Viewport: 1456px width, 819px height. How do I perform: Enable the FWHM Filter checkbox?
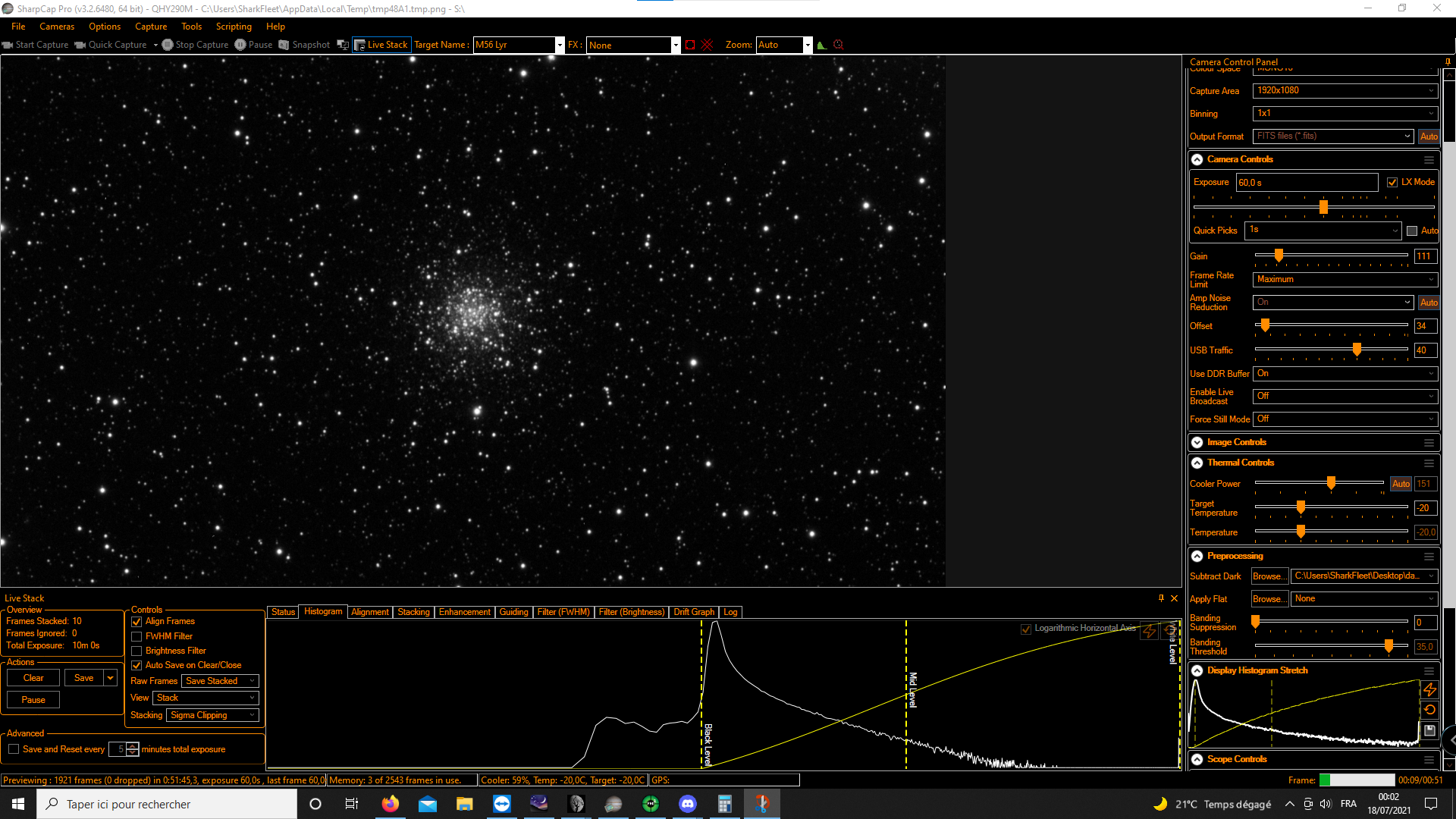click(x=136, y=636)
